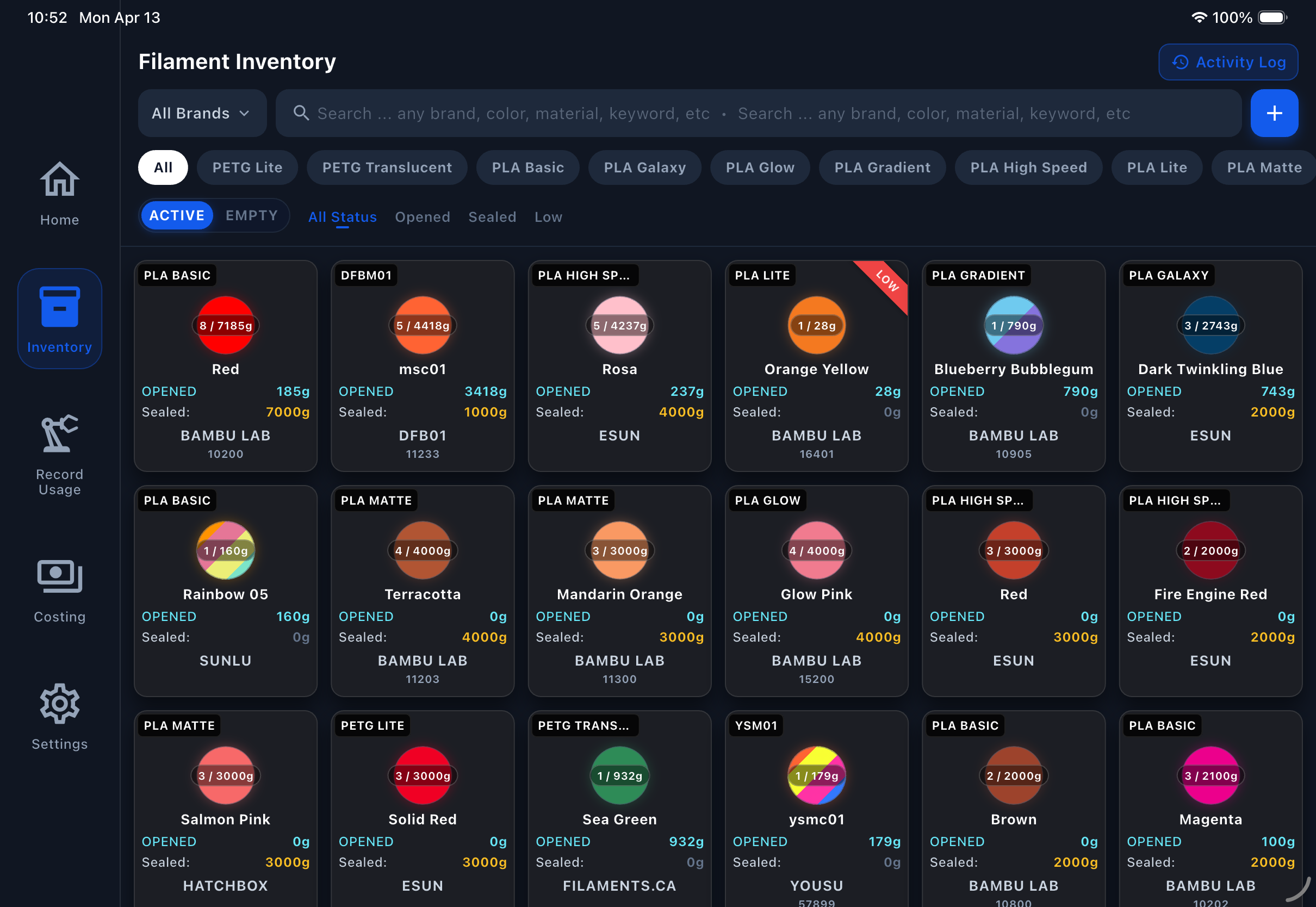Switch to the Opened status tab
1316x907 pixels.
(x=422, y=217)
